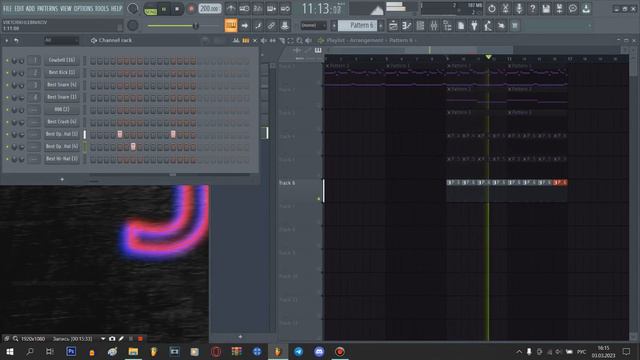Open the EDIT menu

tap(19, 8)
